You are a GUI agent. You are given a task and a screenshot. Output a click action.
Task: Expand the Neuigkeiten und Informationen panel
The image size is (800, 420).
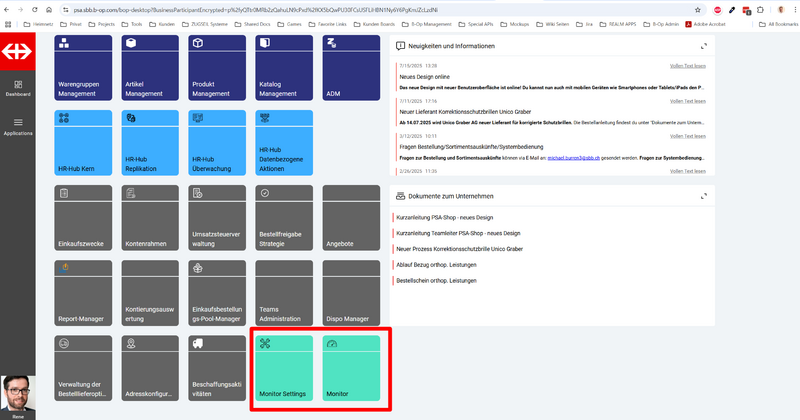[704, 46]
